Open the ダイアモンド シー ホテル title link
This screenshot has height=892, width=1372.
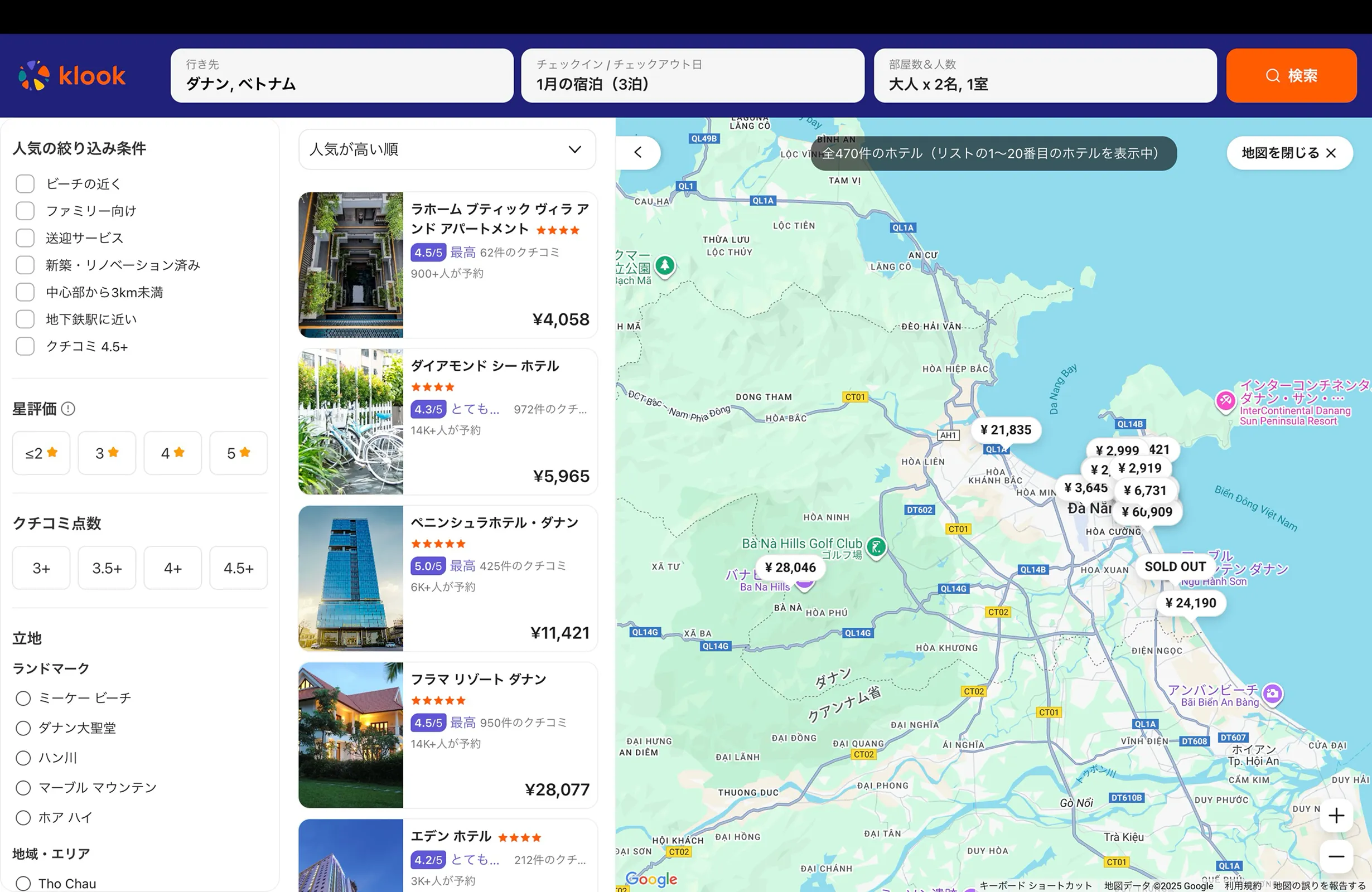(485, 366)
